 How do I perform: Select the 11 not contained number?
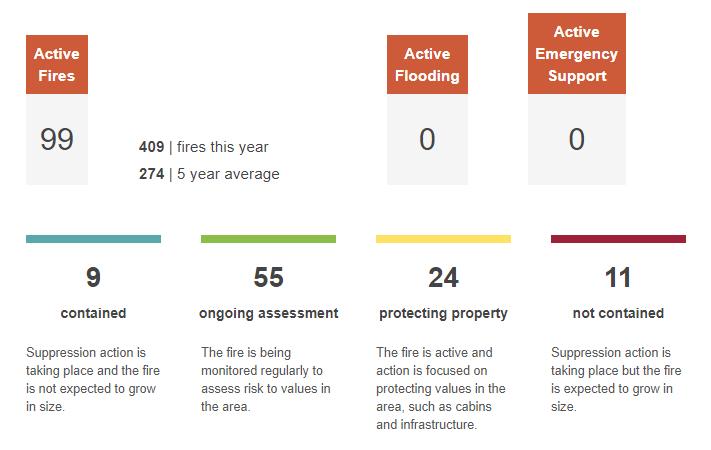click(618, 277)
